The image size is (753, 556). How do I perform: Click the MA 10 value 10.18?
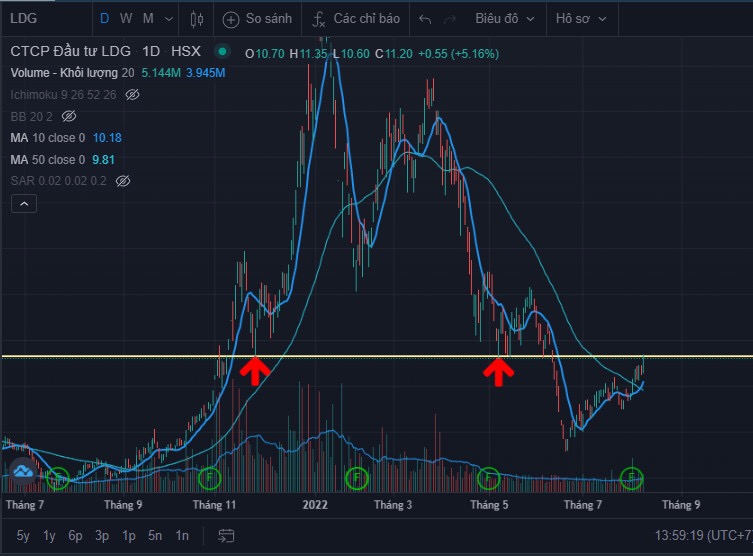(107, 138)
